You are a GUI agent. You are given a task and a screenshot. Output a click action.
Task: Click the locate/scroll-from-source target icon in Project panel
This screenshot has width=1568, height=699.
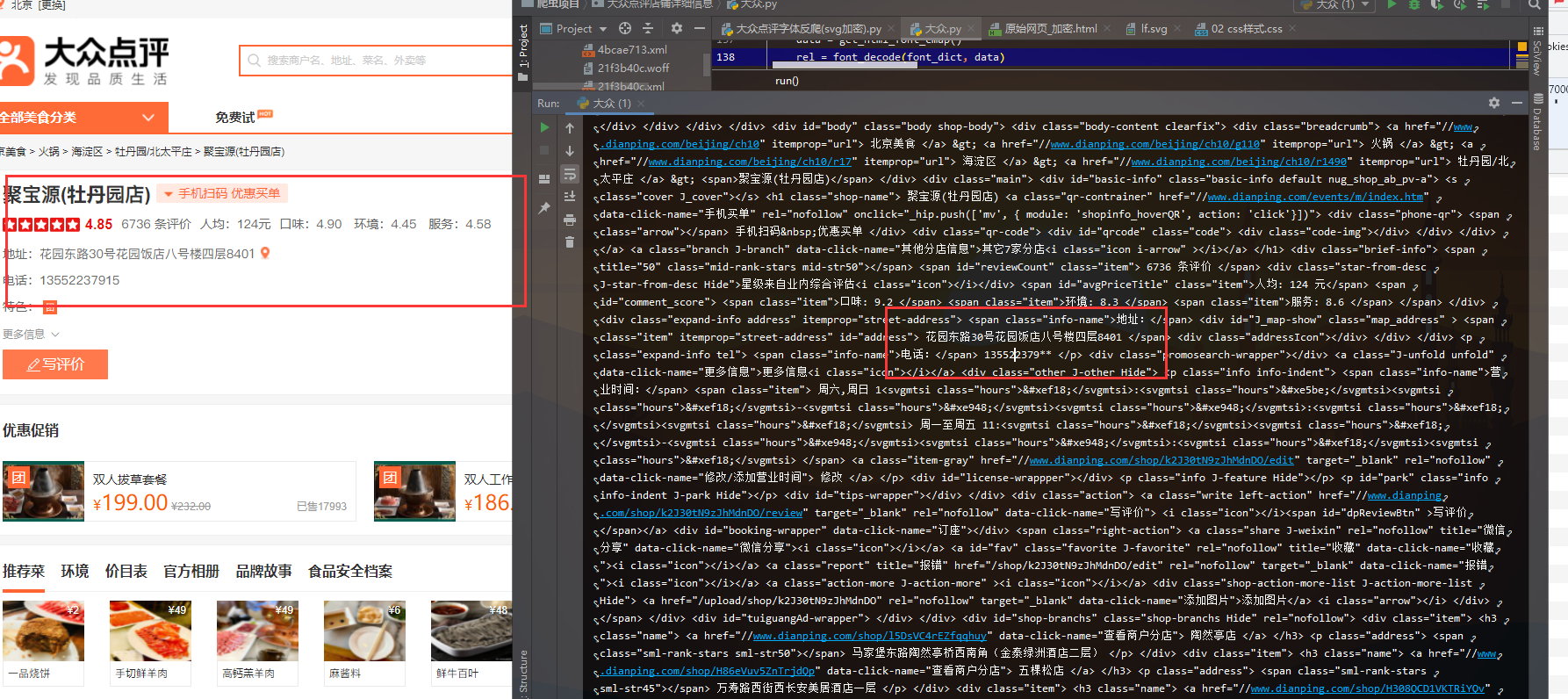tap(625, 28)
